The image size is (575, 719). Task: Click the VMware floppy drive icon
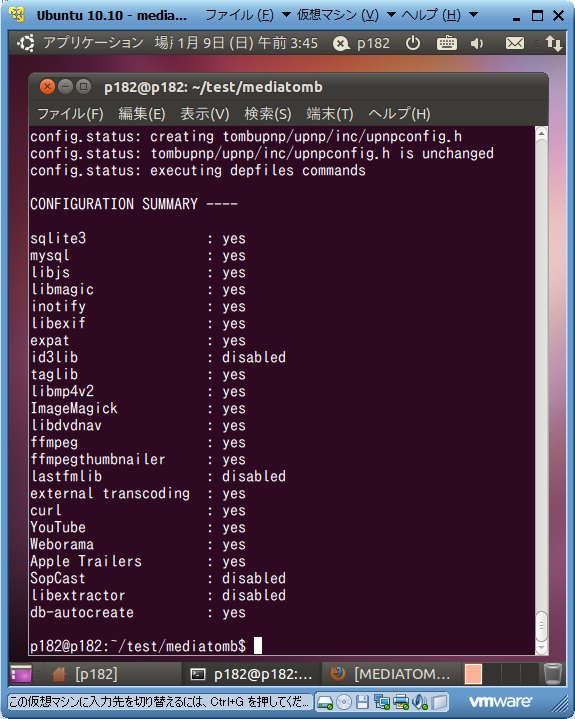(362, 702)
